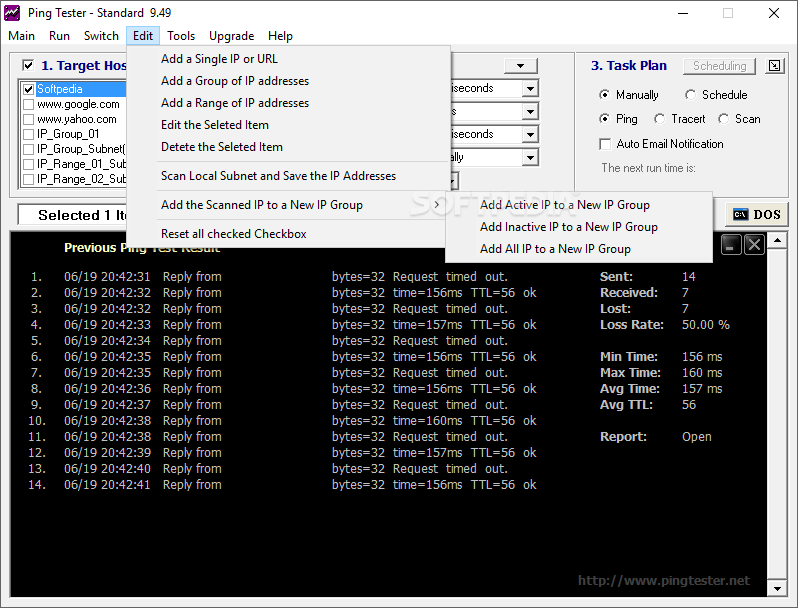Click the expand icon next to Scheduling
The width and height of the screenshot is (798, 608).
tap(774, 66)
